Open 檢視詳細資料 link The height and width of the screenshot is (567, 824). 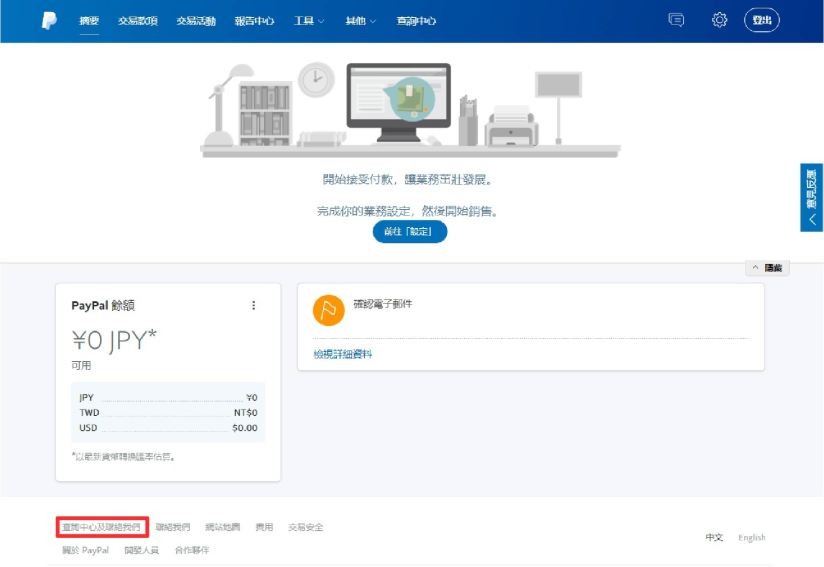coord(343,354)
